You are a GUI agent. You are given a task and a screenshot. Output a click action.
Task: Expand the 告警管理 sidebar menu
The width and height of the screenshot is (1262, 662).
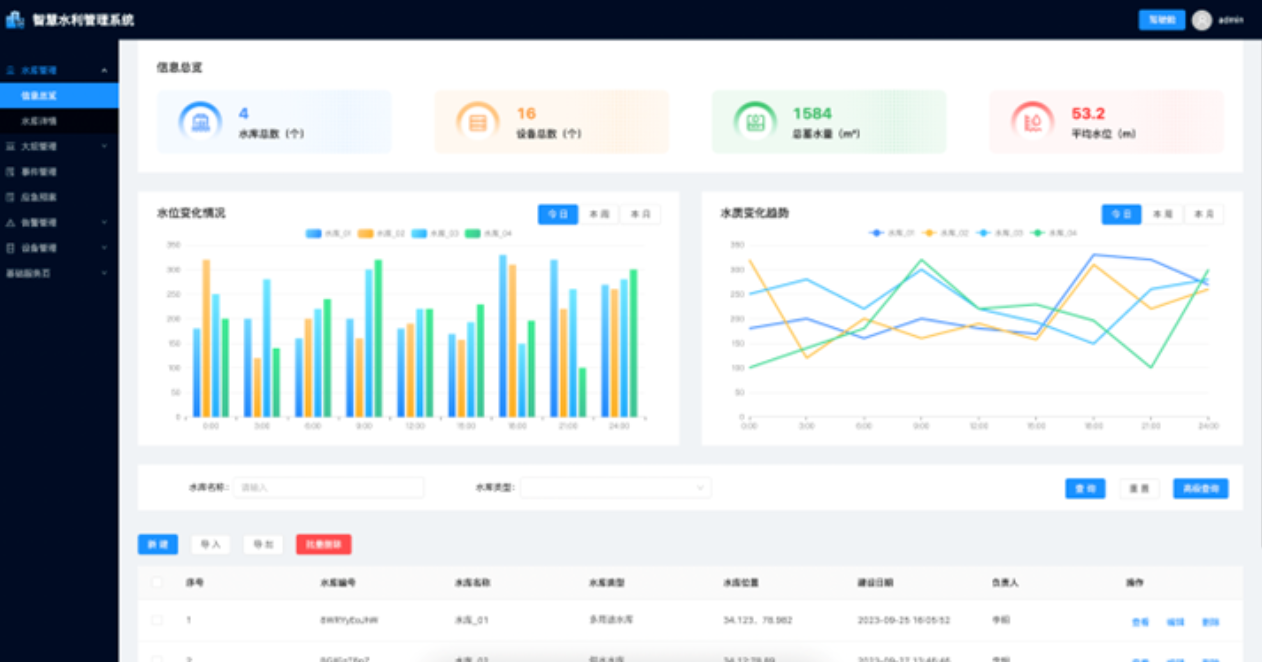click(58, 222)
